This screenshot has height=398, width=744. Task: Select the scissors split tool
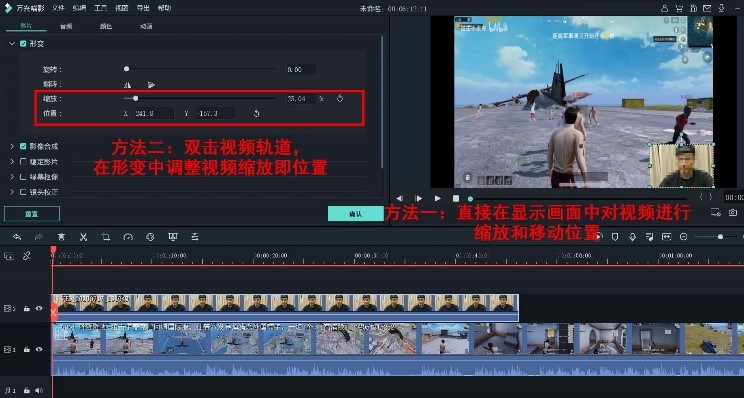[84, 237]
